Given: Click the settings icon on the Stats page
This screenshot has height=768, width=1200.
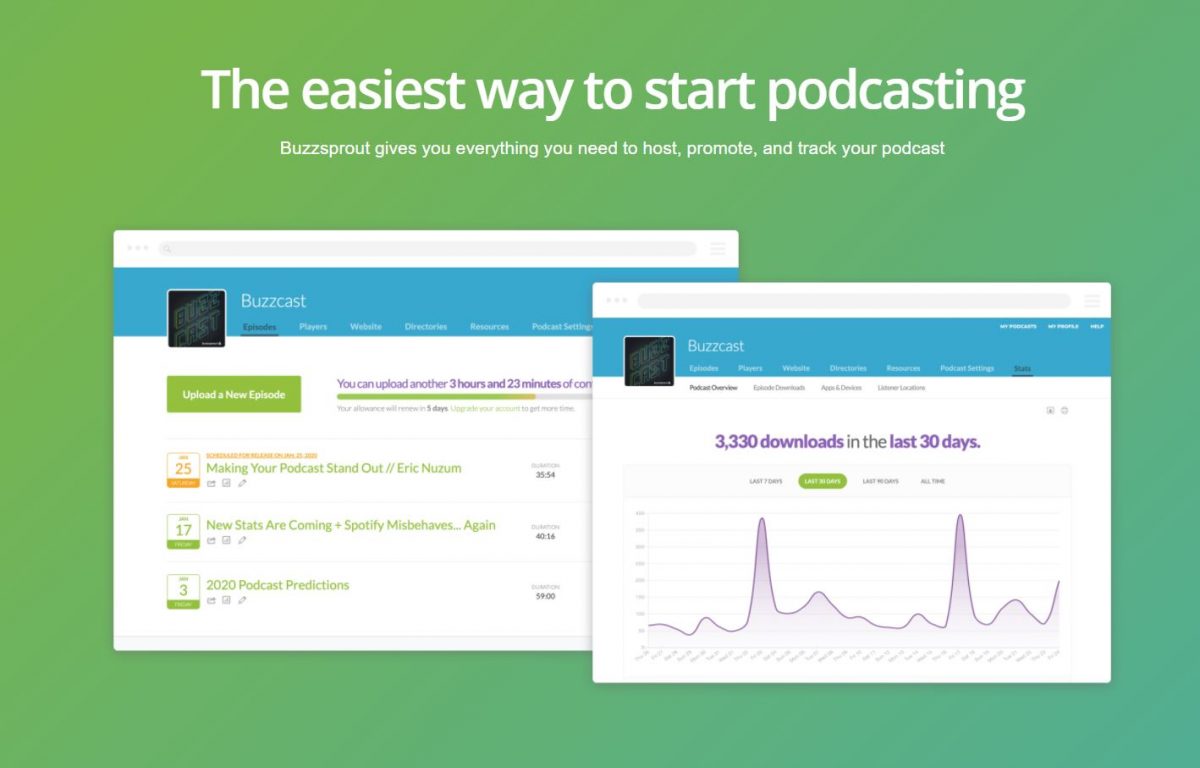Looking at the screenshot, I should click(1063, 411).
